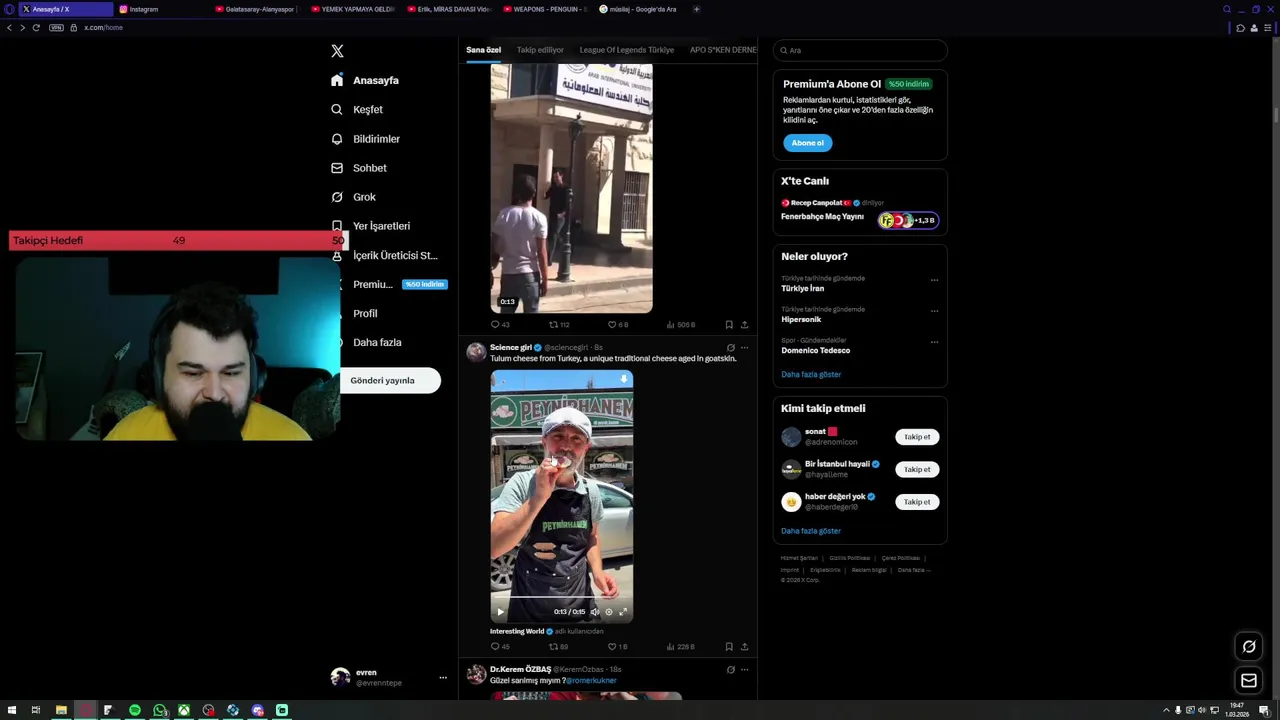Open more options on Science girl post
This screenshot has width=1280, height=720.
coord(744,348)
